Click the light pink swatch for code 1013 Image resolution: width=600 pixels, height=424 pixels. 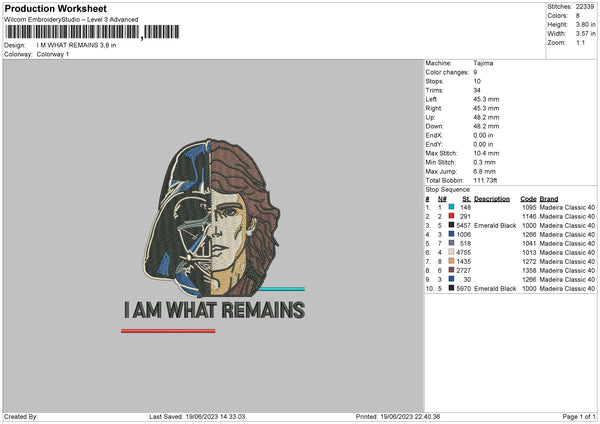(452, 252)
